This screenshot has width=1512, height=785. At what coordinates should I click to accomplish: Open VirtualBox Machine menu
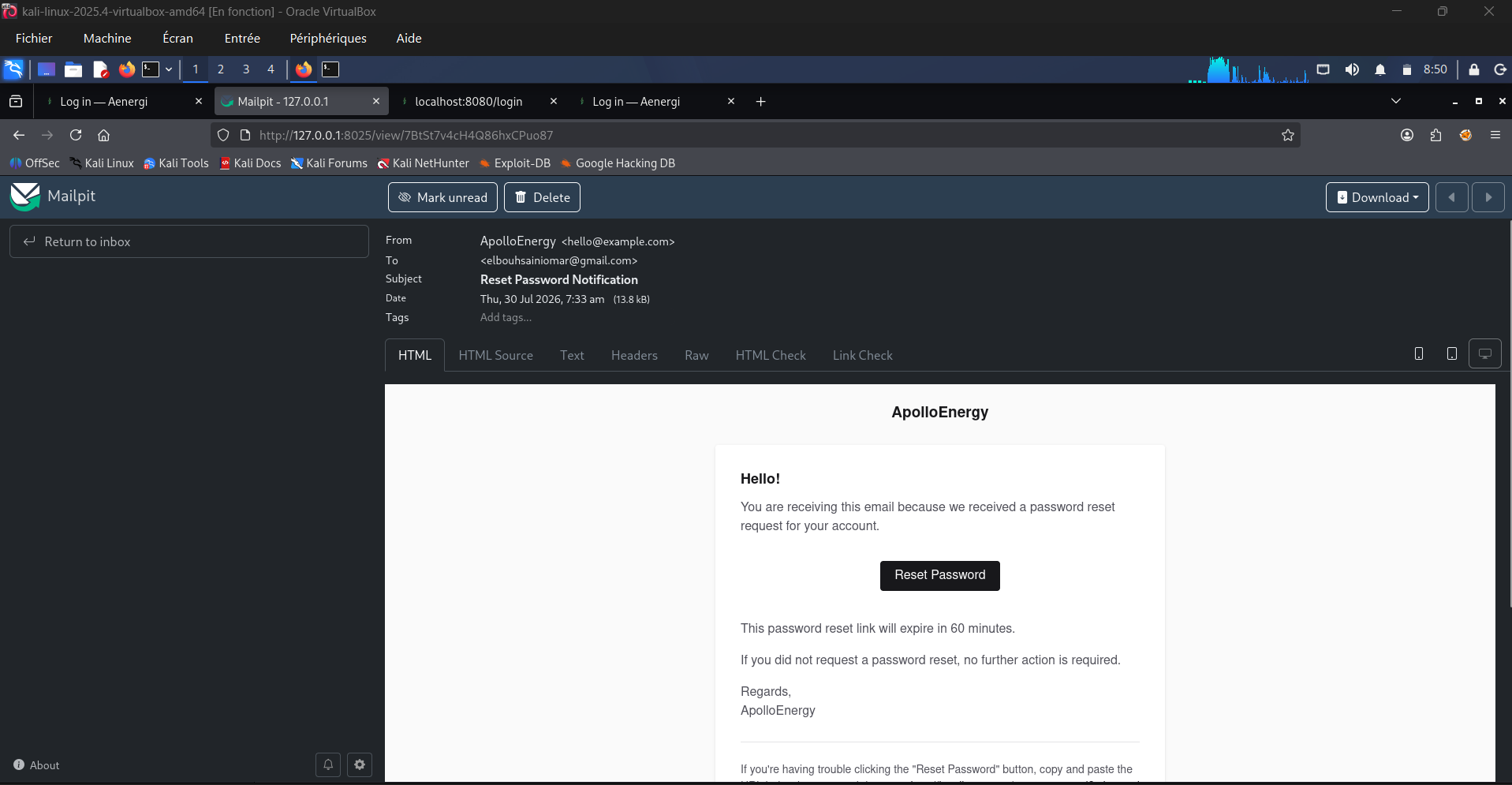click(x=107, y=38)
